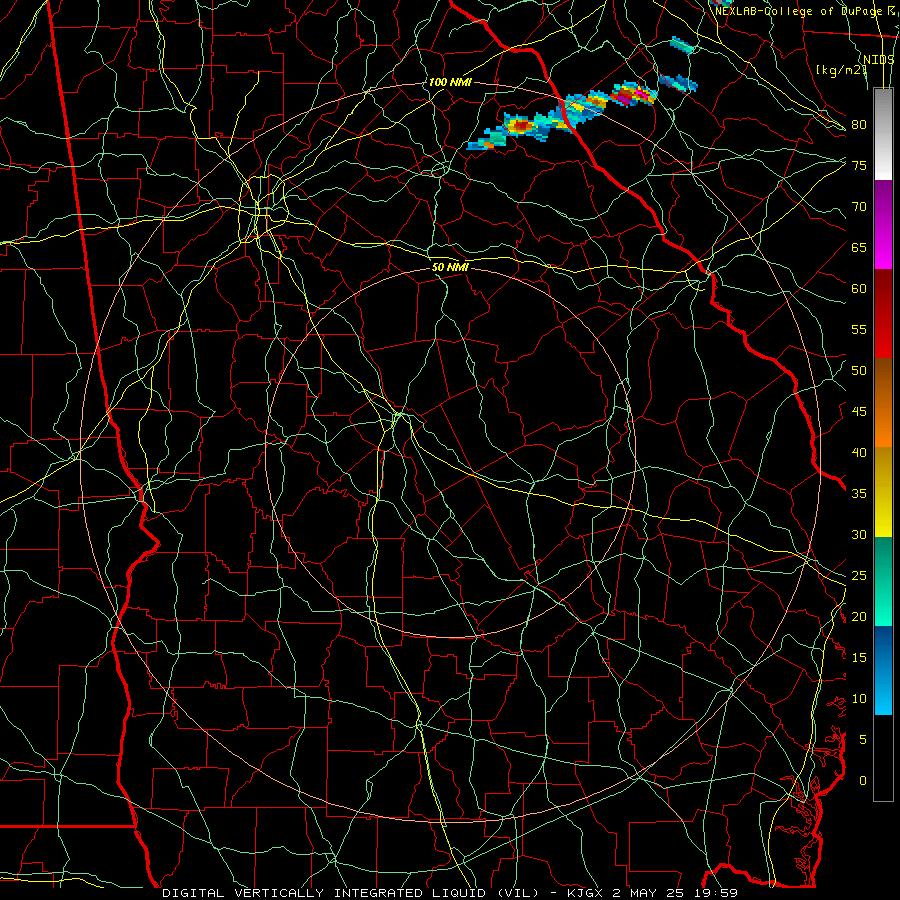
Task: Click the kg/m2 units label
Action: coord(841,69)
